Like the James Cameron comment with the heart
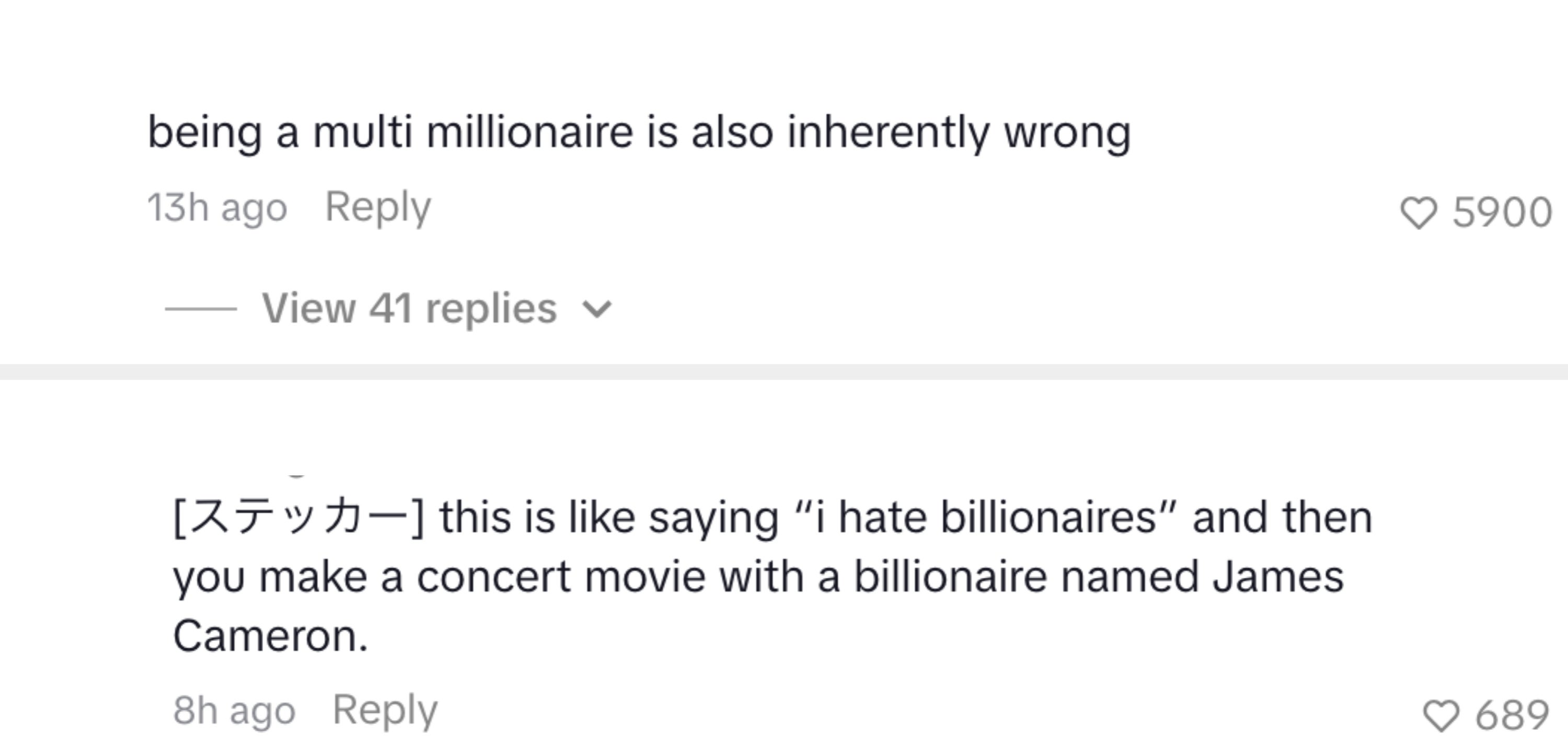Image resolution: width=1568 pixels, height=744 pixels. pyautogui.click(x=1441, y=715)
